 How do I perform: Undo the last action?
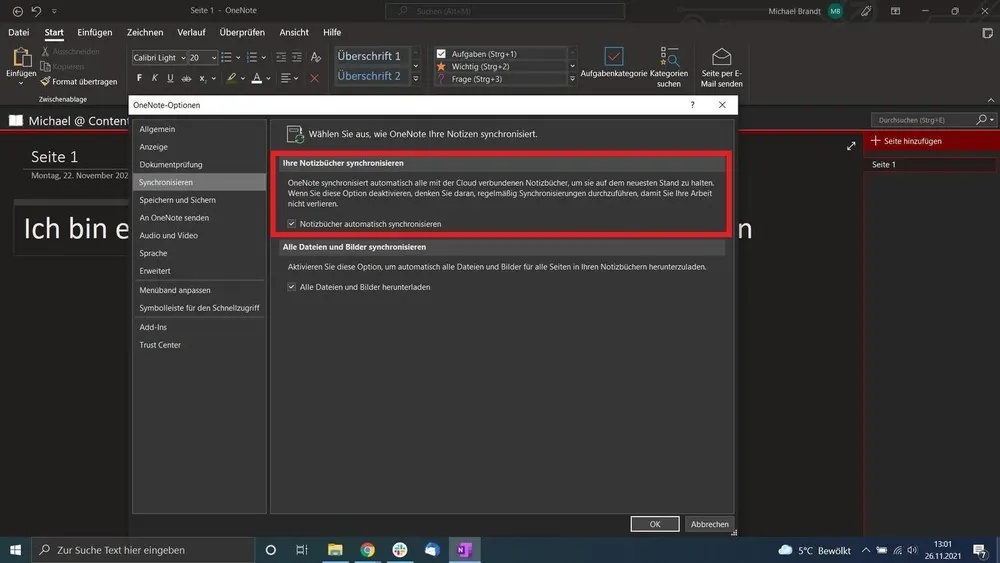(36, 11)
